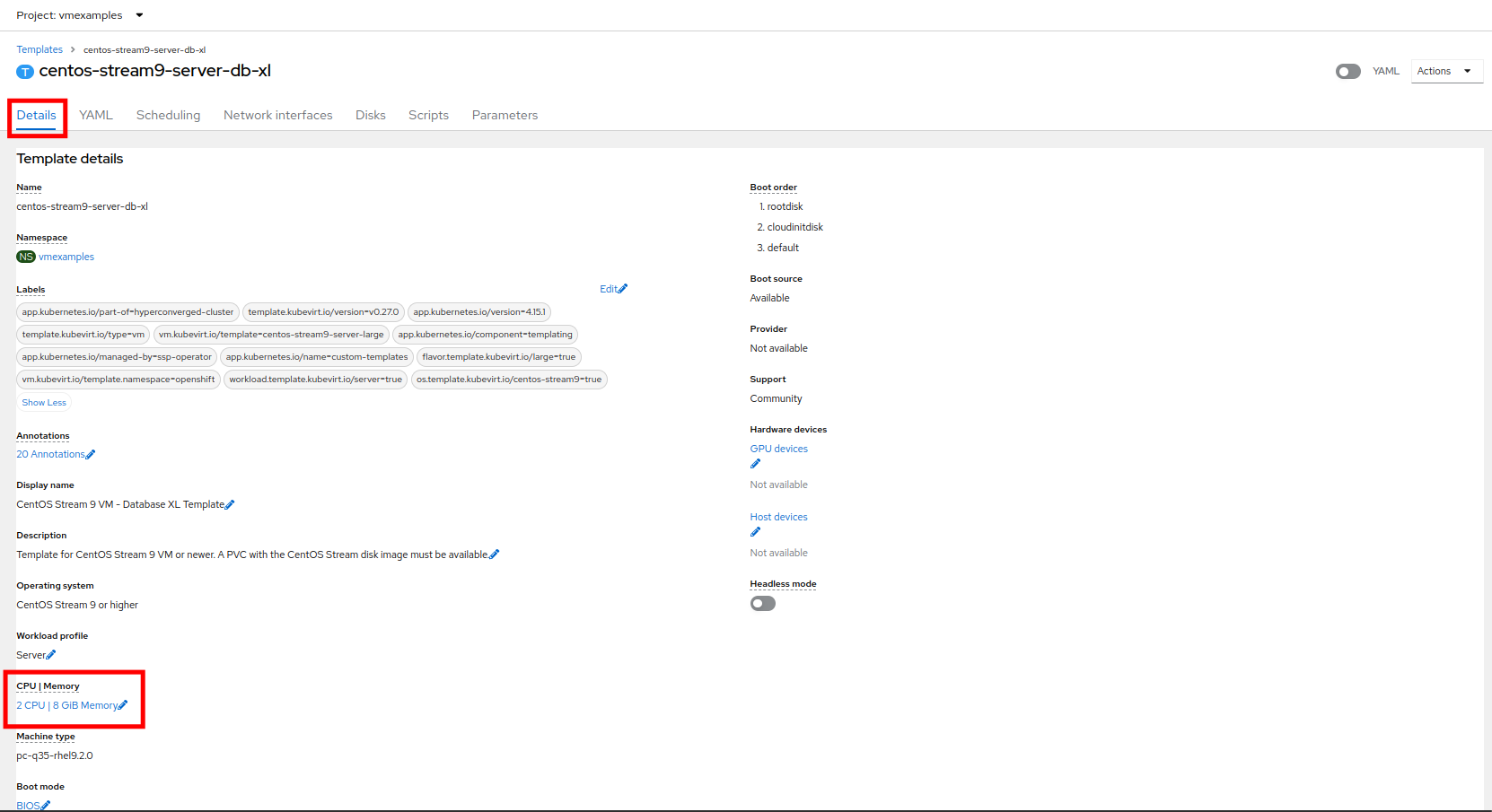Click the default boot order entry
The width and height of the screenshot is (1492, 812).
(783, 248)
